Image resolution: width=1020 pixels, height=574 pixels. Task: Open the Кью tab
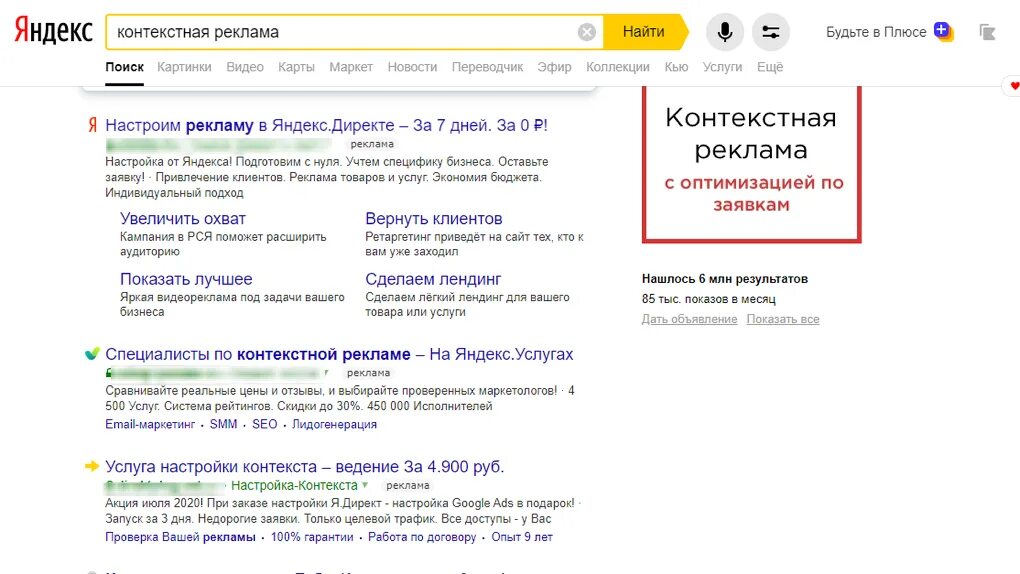(x=676, y=67)
